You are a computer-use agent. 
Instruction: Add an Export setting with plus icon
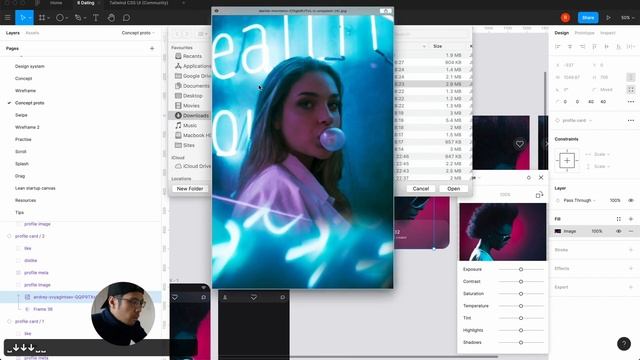(x=631, y=287)
